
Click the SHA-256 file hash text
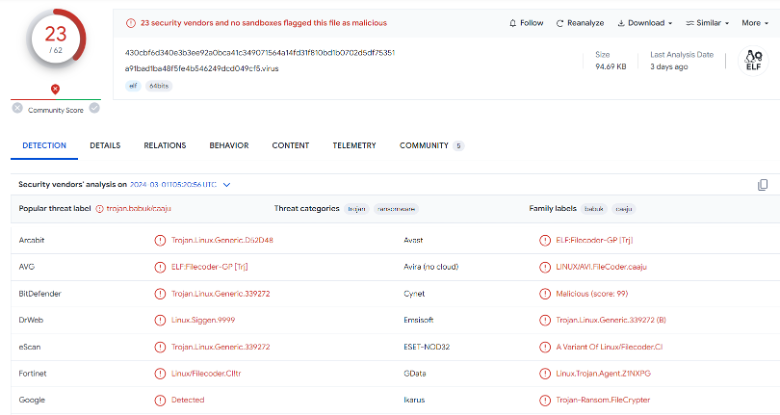[x=260, y=52]
